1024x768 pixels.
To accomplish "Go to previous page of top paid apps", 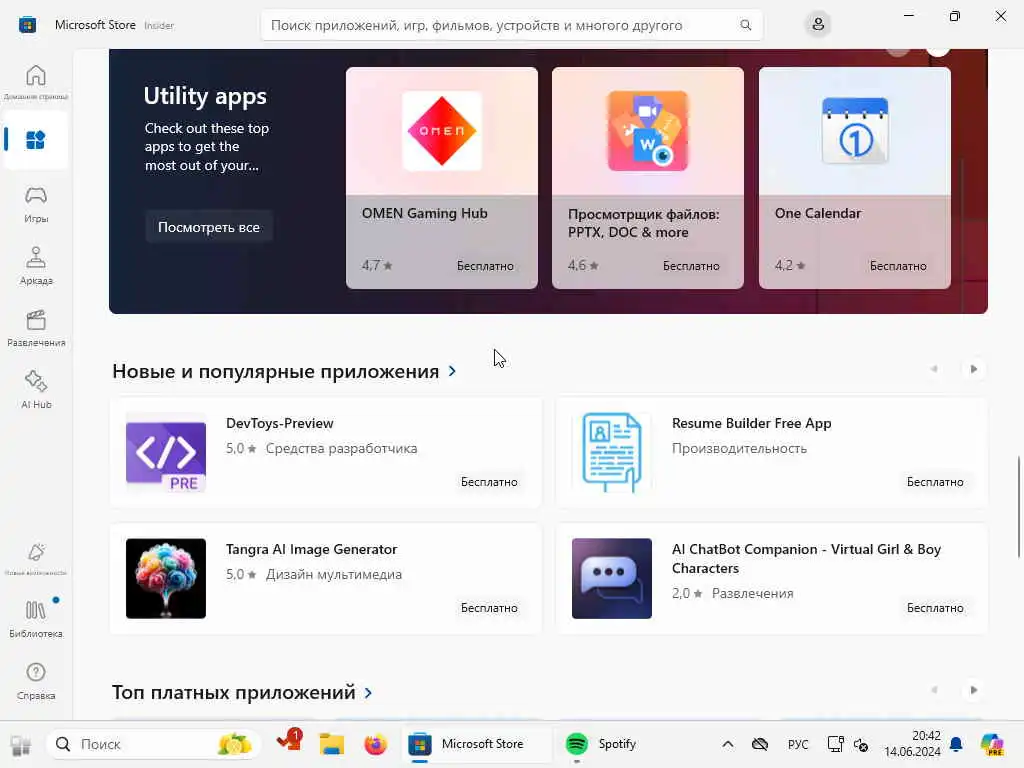I will pos(934,690).
